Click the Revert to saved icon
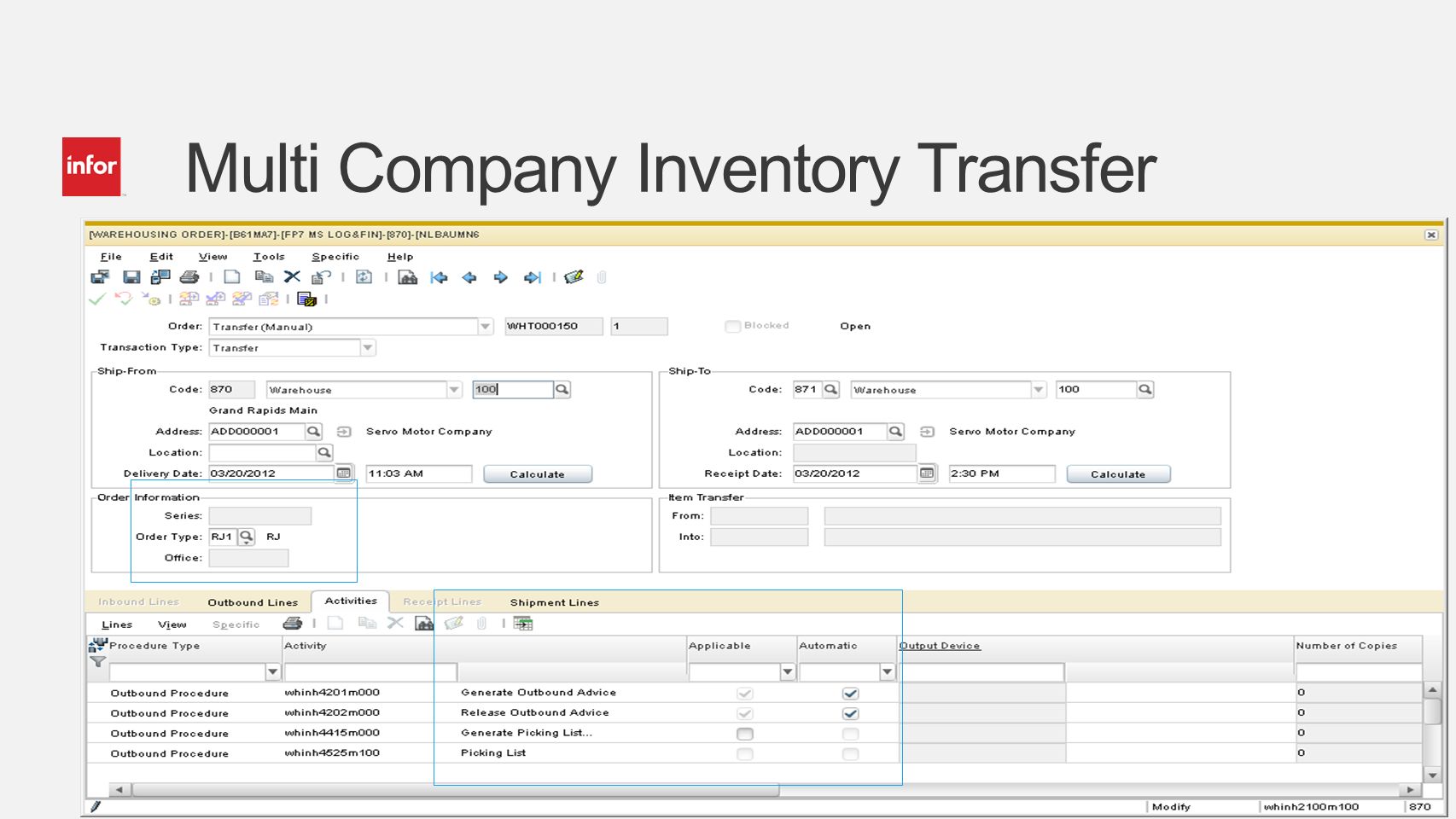The height and width of the screenshot is (819, 1456). pyautogui.click(x=321, y=277)
